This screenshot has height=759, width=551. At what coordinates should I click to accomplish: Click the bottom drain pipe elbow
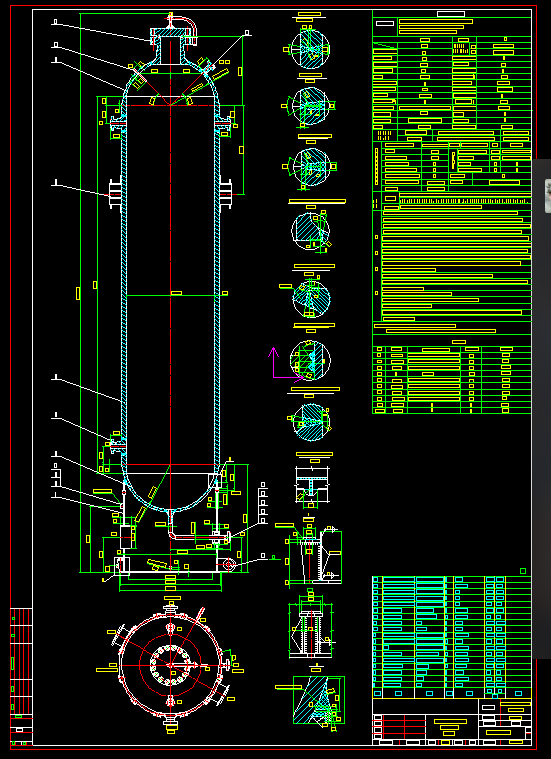pos(173,533)
